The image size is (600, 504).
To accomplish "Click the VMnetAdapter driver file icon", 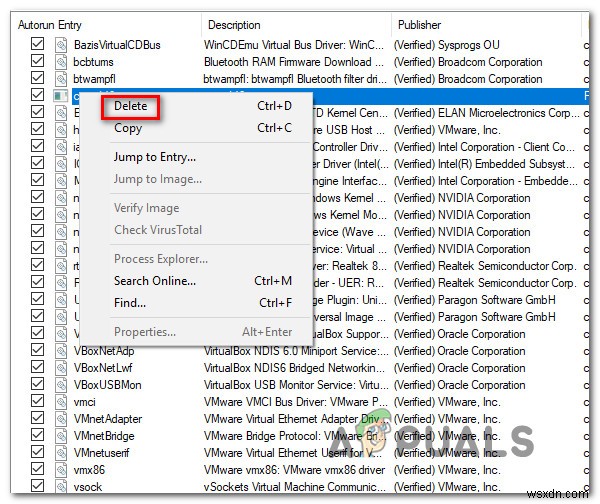I will click(x=61, y=419).
